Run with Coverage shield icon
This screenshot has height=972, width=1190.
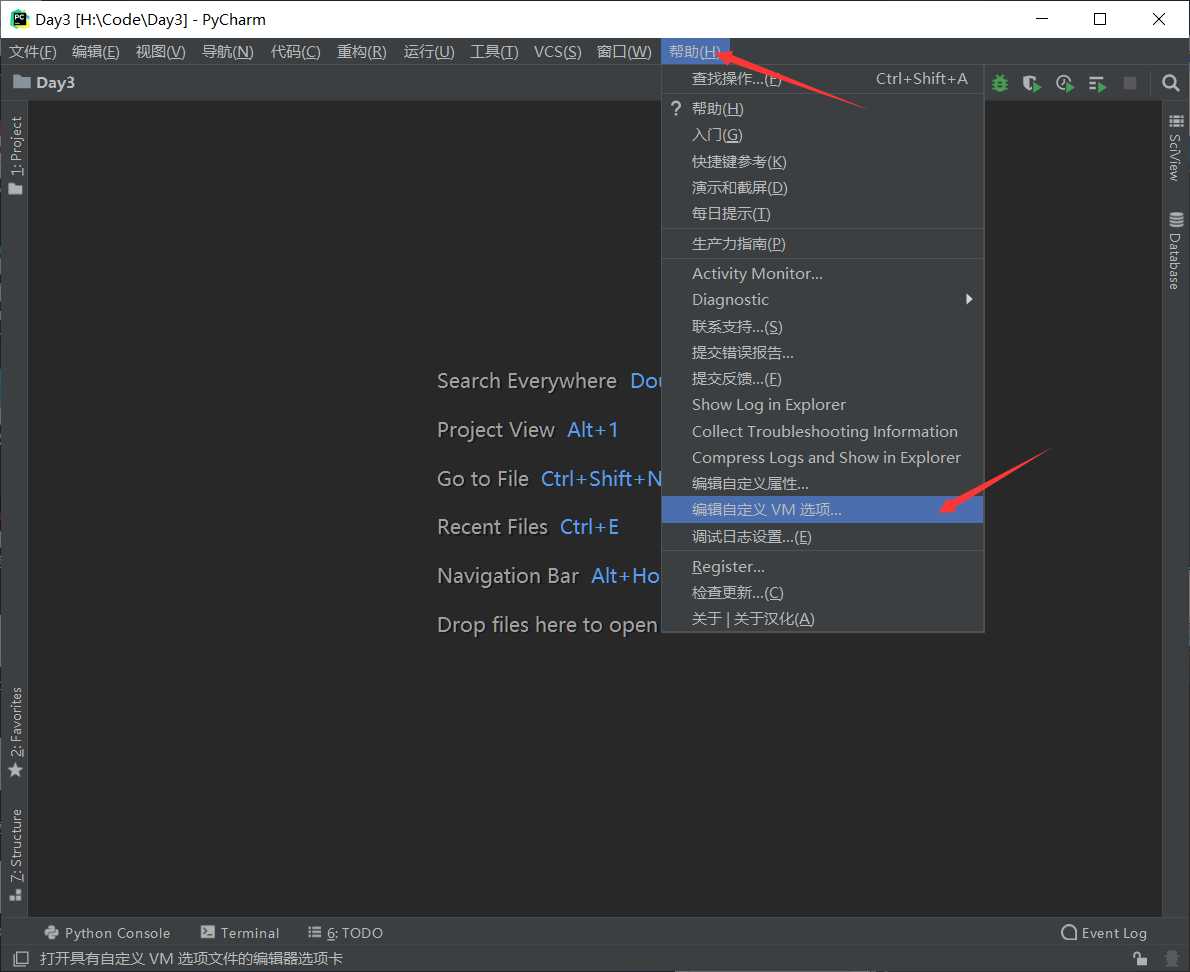coord(1031,83)
